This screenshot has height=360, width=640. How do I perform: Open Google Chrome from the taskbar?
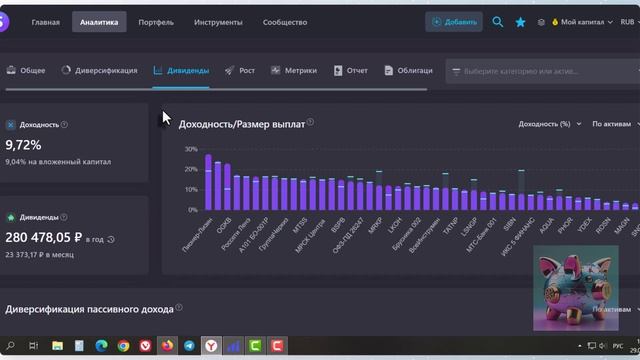123,346
